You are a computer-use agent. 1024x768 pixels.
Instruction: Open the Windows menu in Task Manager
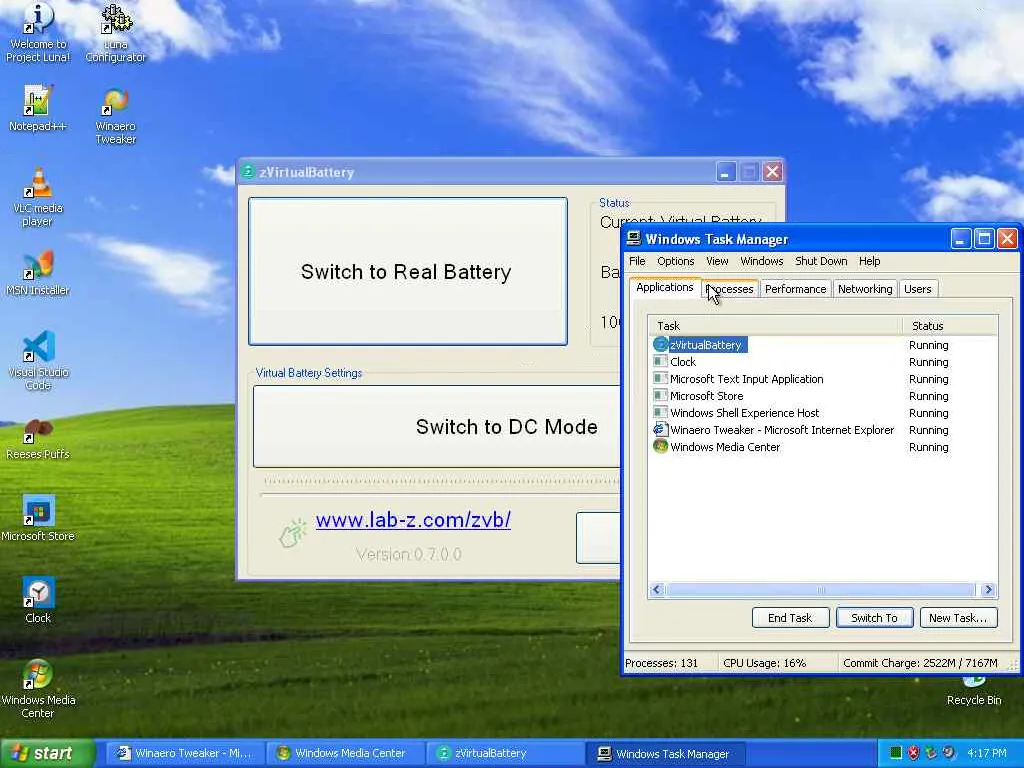761,261
